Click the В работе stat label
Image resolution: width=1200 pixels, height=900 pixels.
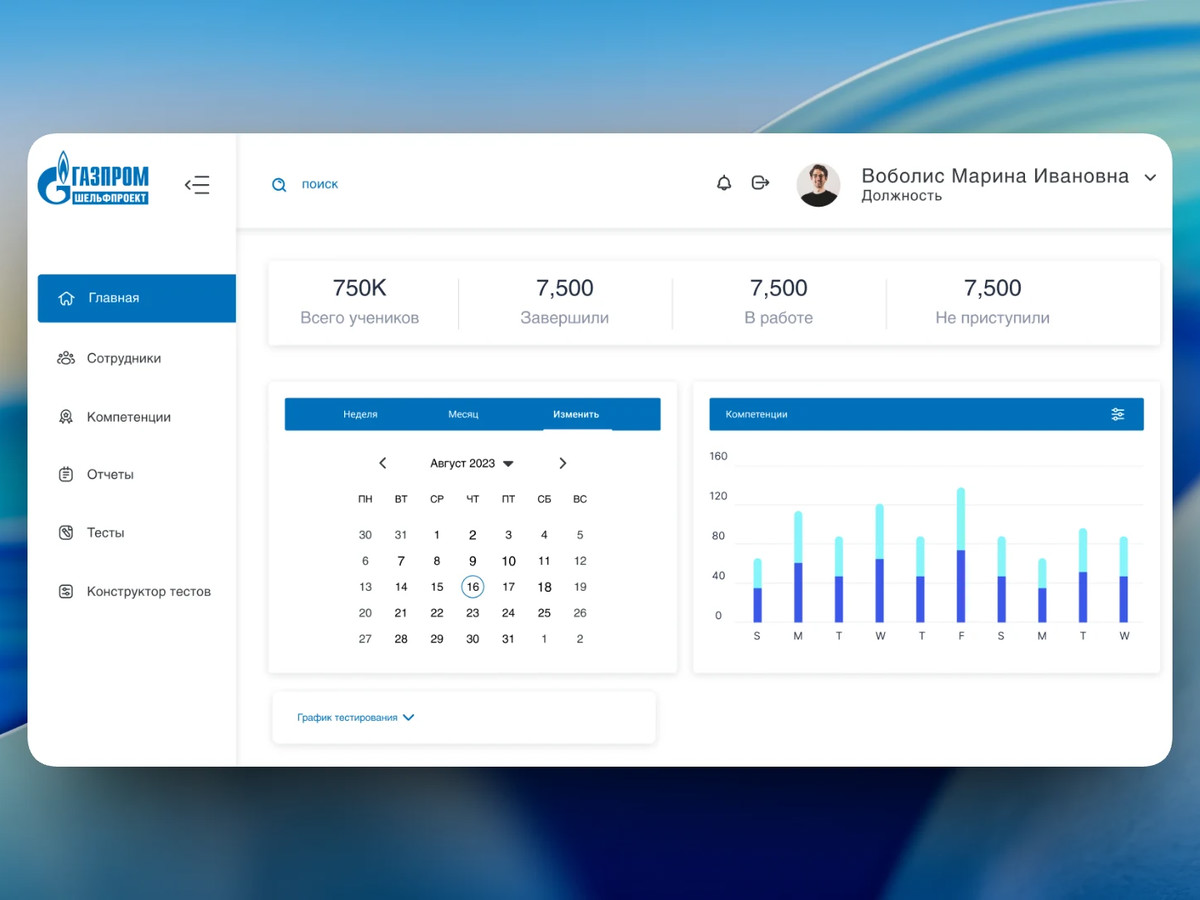coord(779,318)
